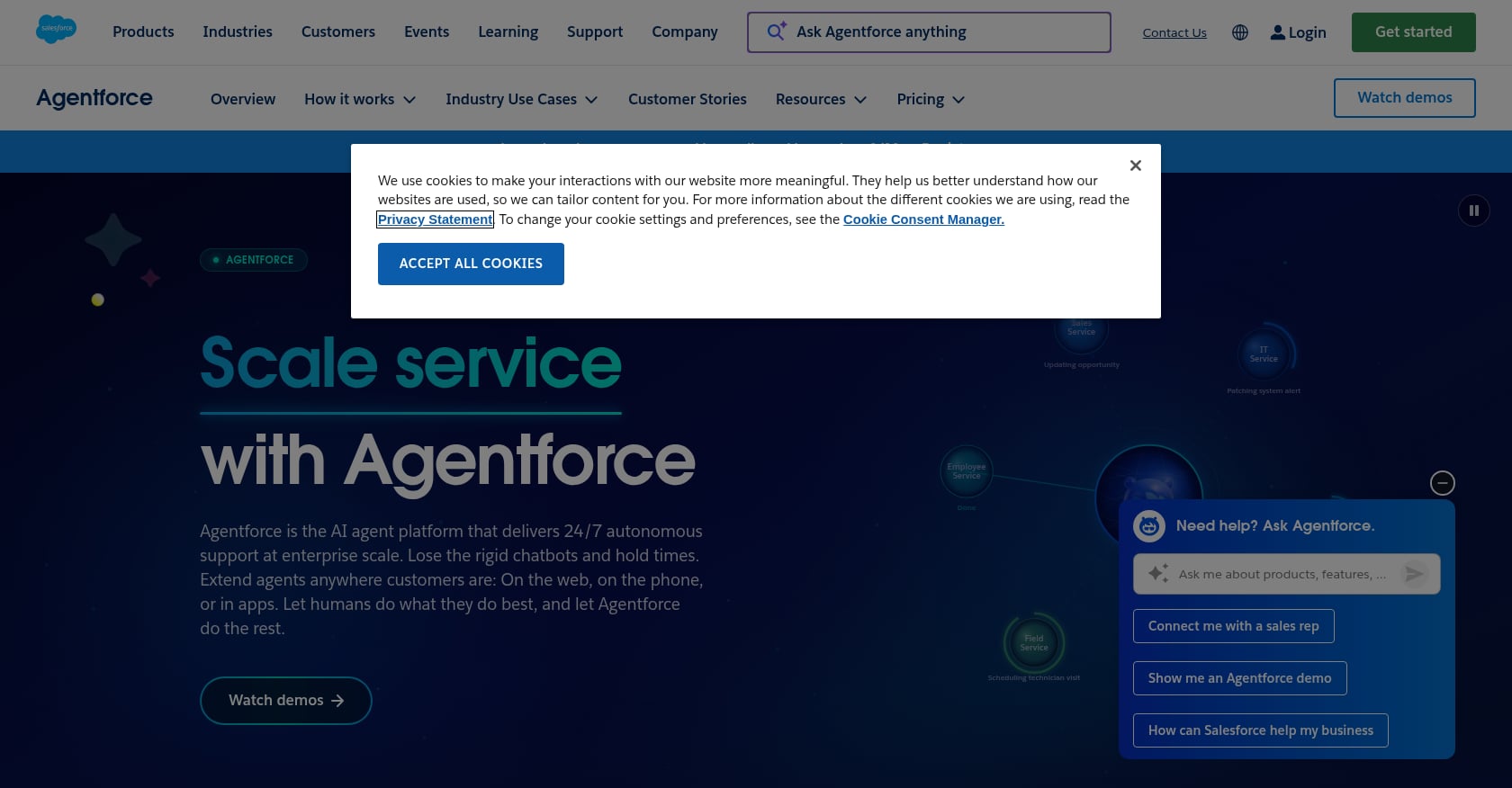Click the AGENTFORCE pill badge

[254, 260]
